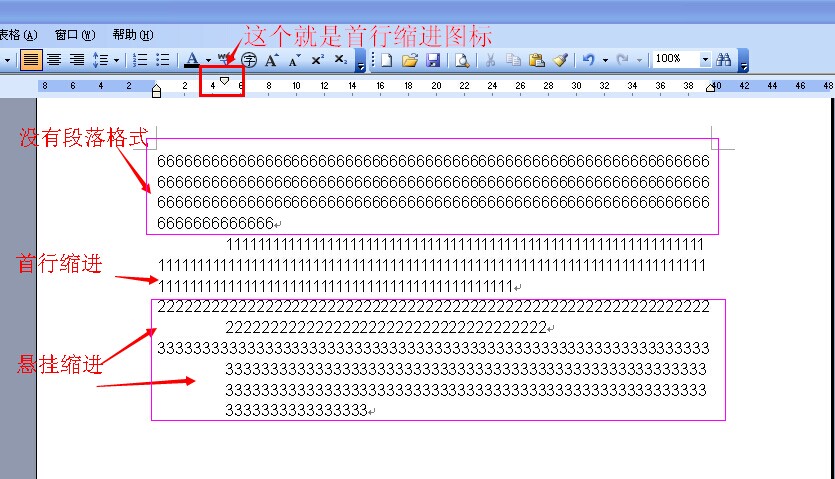The height and width of the screenshot is (479, 835).
Task: Open the font color dropdown arrow
Action: point(208,60)
